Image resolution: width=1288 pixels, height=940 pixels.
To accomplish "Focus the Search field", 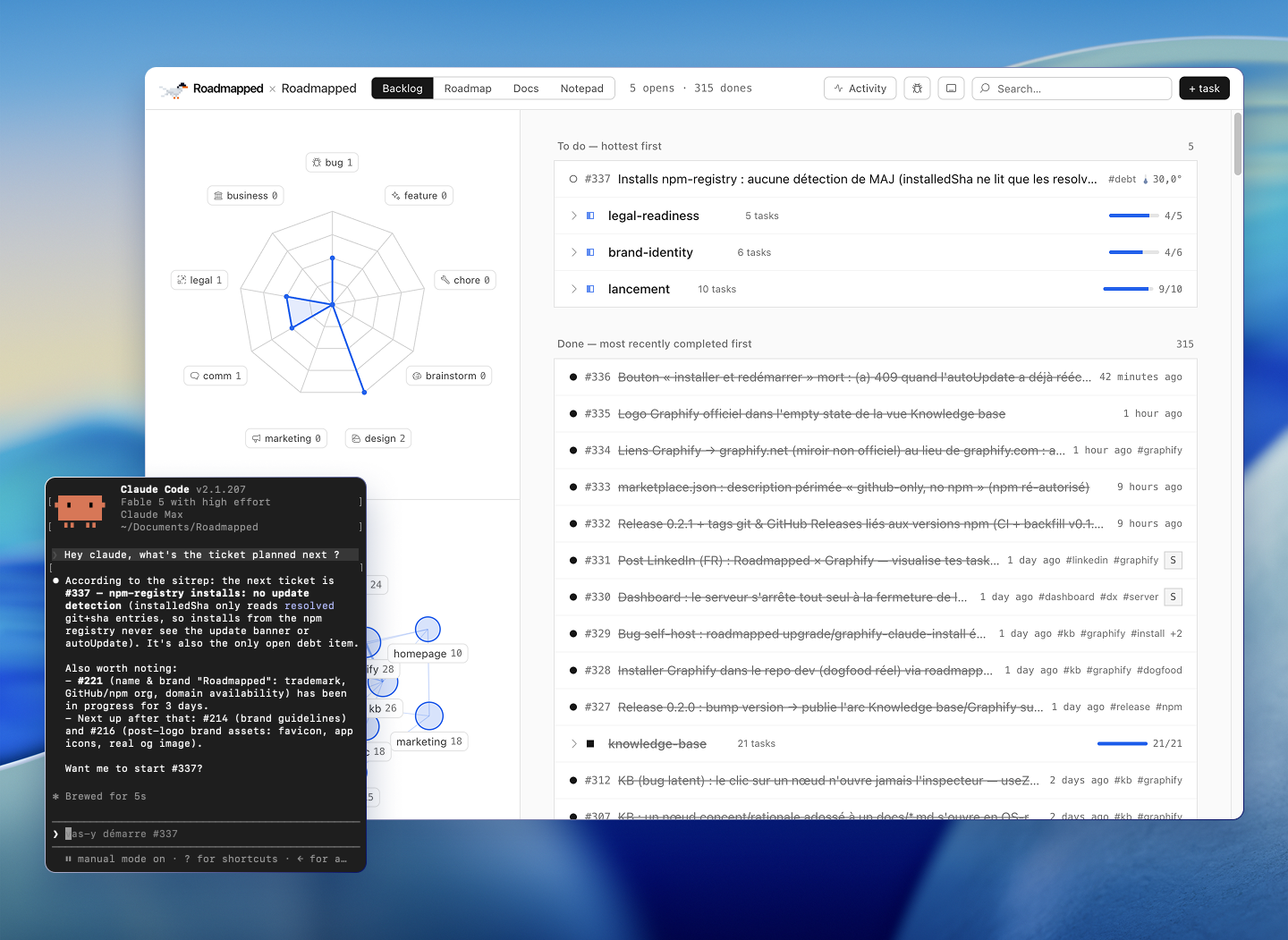I will coord(1072,89).
